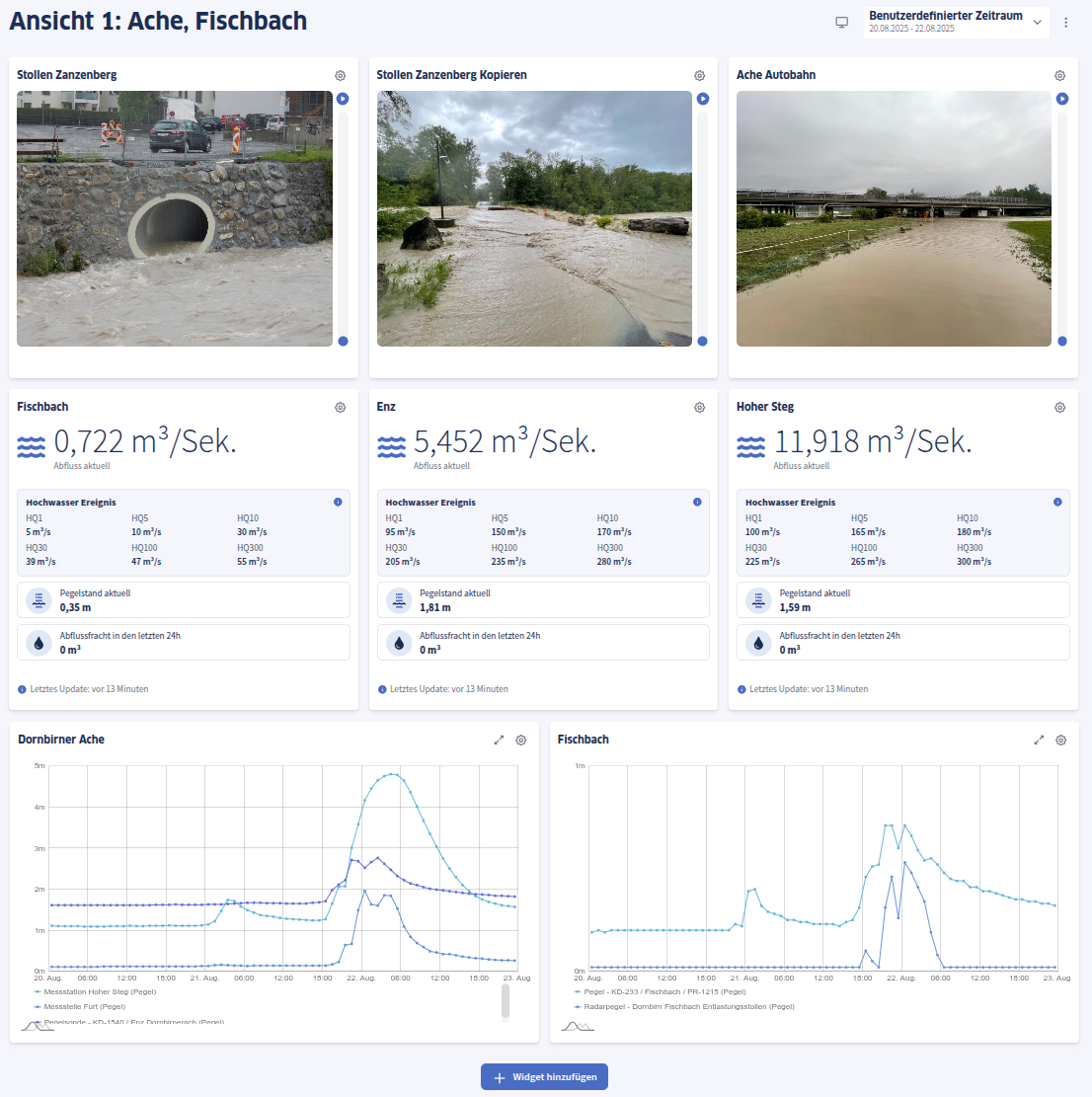Click the Ansicht 1: Ache, Fischbach heading
Screen dimensions: 1092x1097
coord(157,20)
